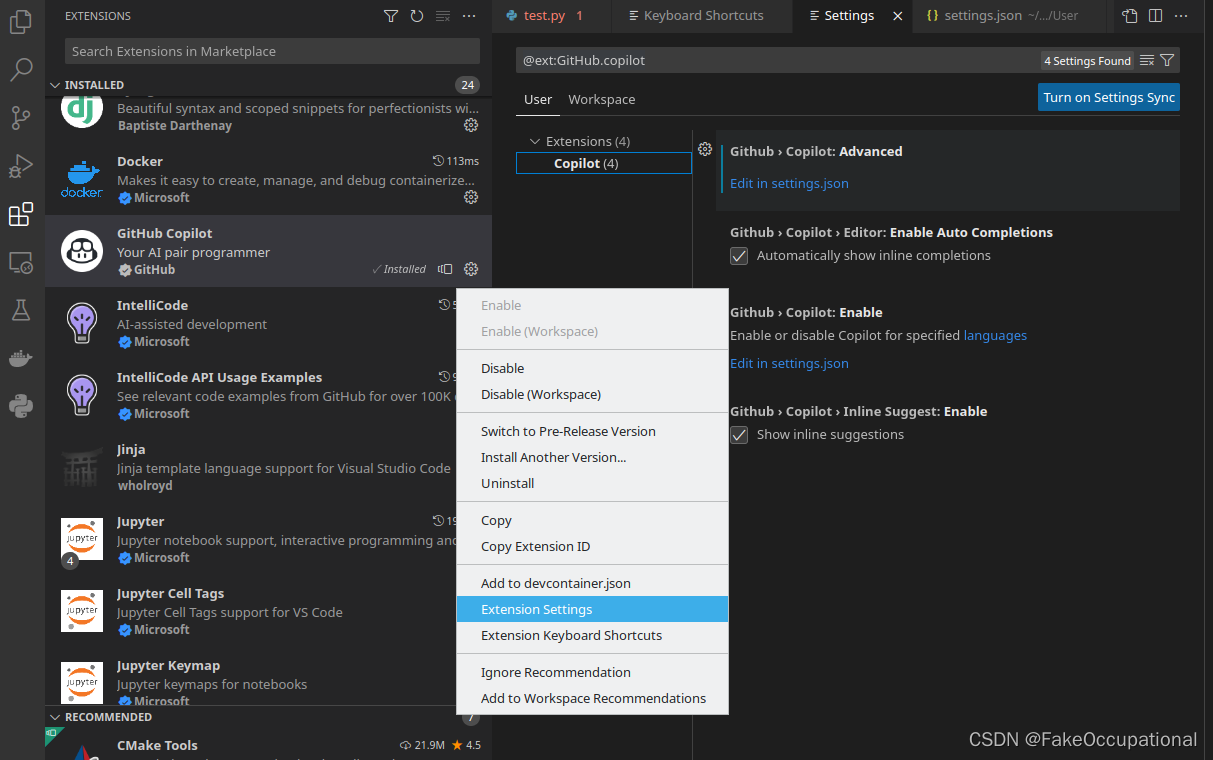Image resolution: width=1213 pixels, height=760 pixels.
Task: Close the Settings editor tab
Action: coord(897,16)
